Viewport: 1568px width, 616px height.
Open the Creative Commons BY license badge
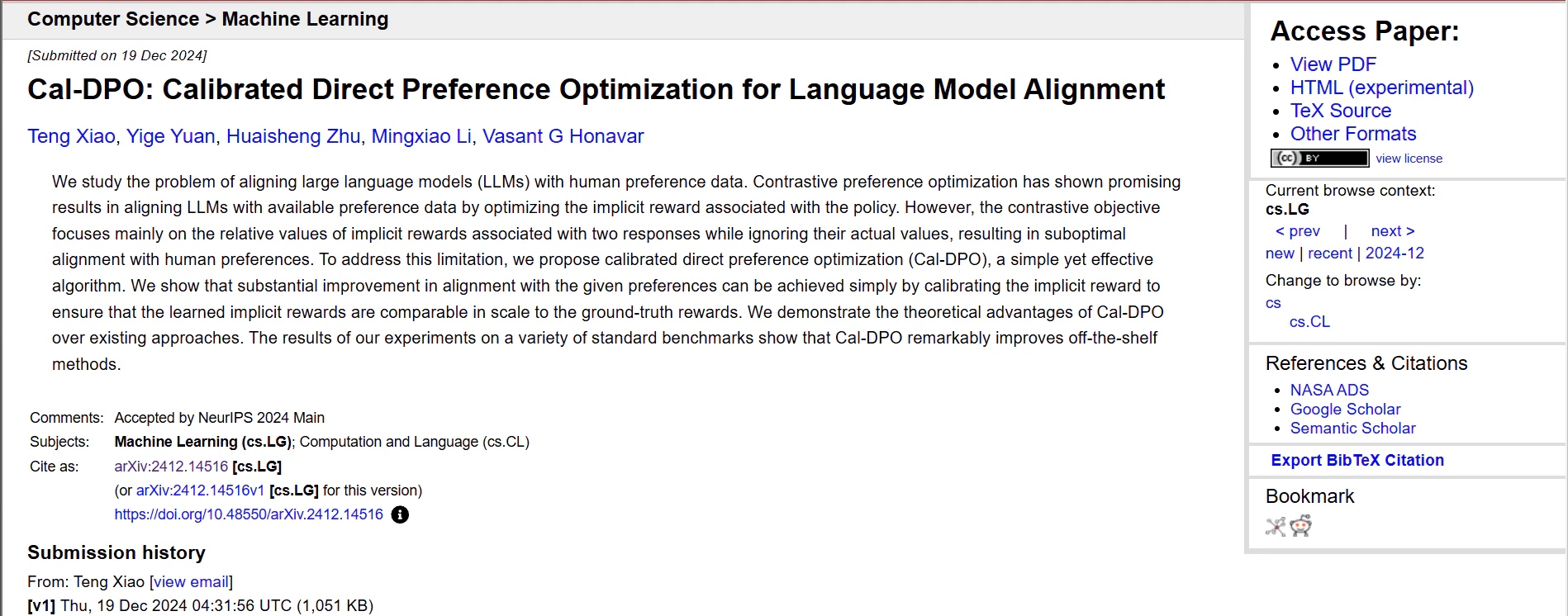(1319, 158)
